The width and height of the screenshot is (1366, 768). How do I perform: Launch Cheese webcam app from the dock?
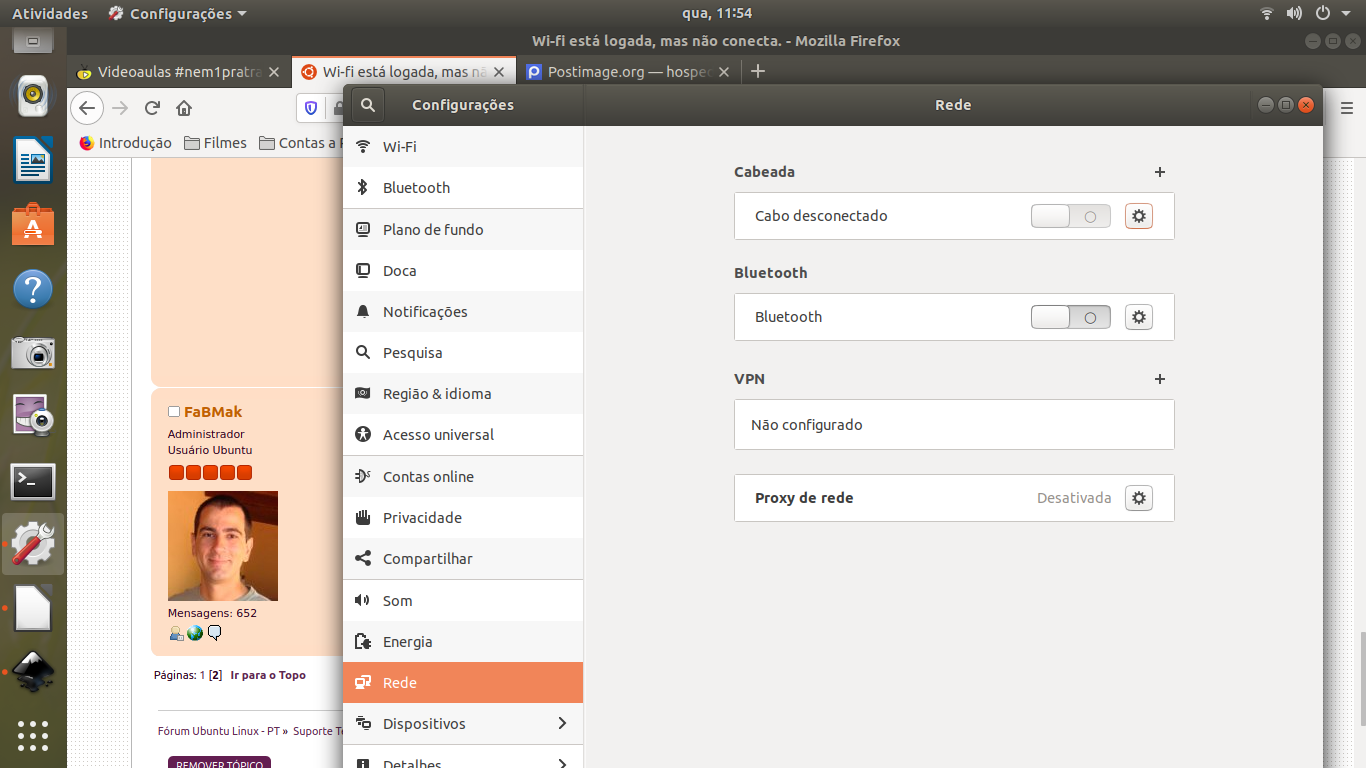[33, 417]
